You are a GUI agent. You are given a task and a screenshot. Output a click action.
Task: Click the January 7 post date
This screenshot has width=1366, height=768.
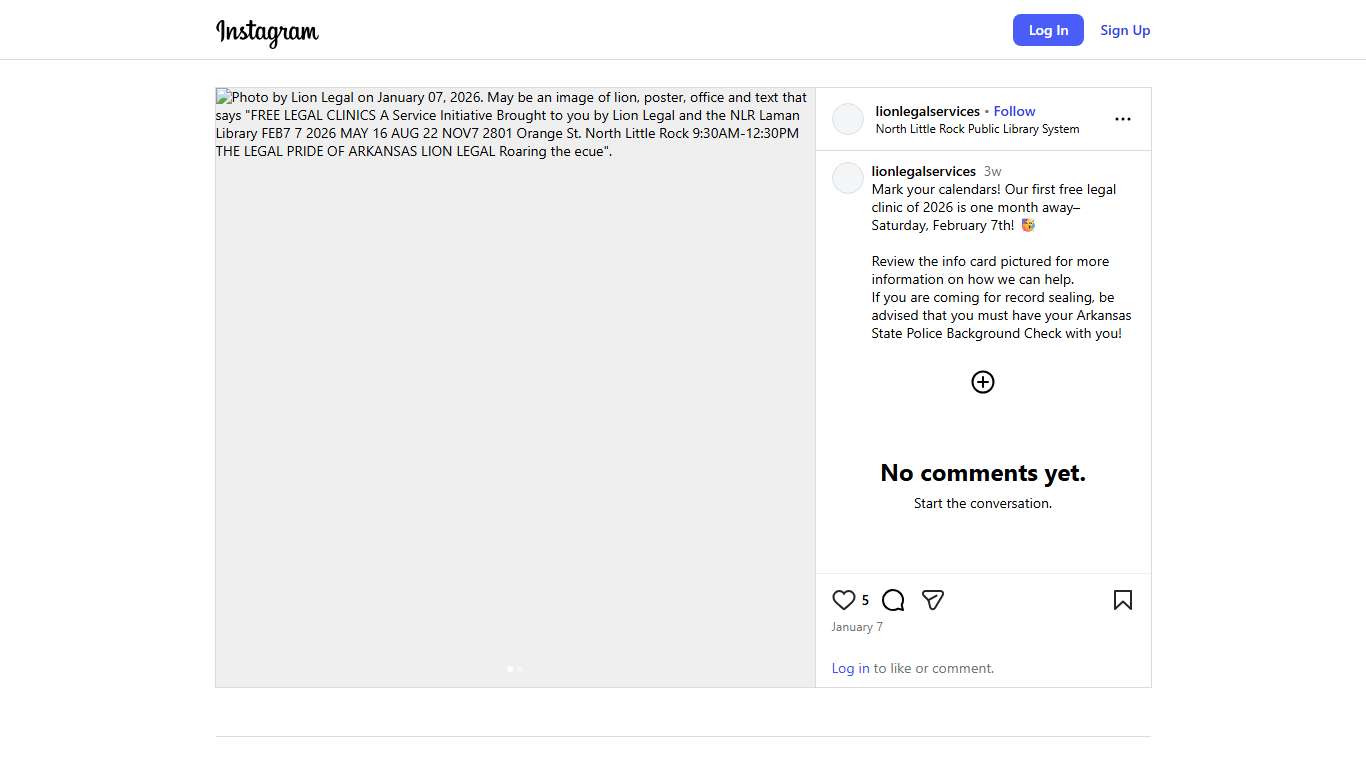click(857, 627)
